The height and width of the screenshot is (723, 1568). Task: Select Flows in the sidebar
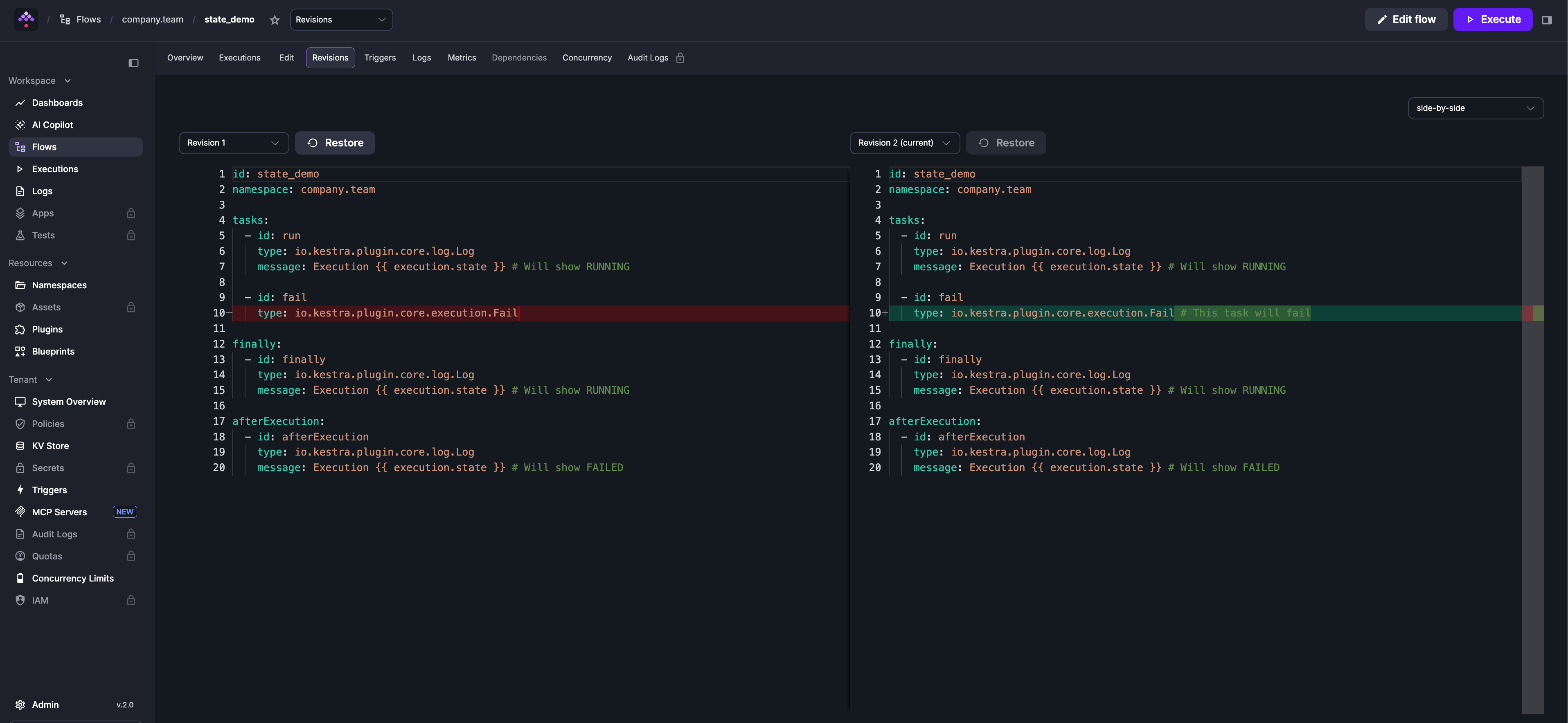coord(75,147)
